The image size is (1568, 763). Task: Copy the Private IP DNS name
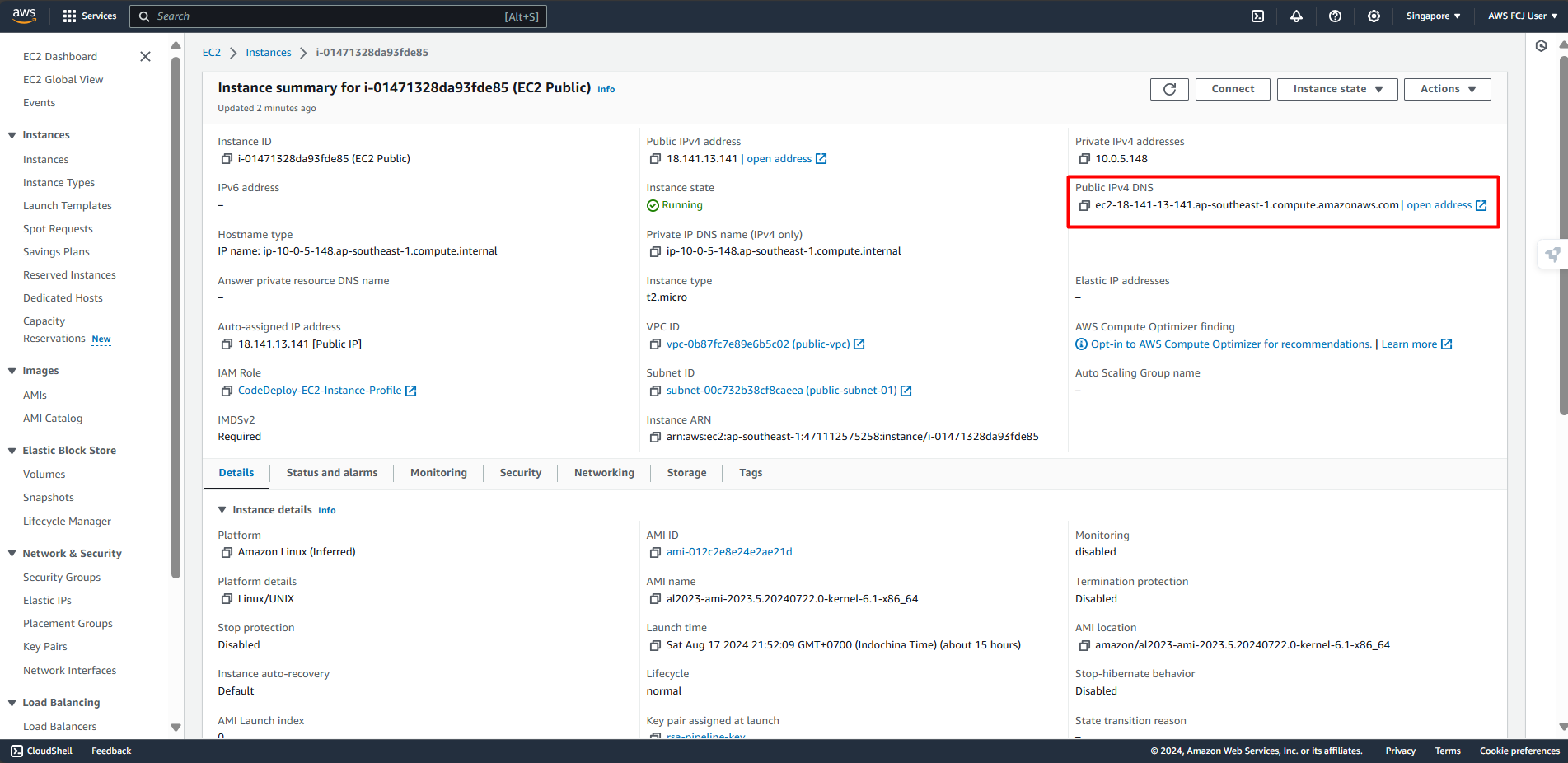[655, 251]
